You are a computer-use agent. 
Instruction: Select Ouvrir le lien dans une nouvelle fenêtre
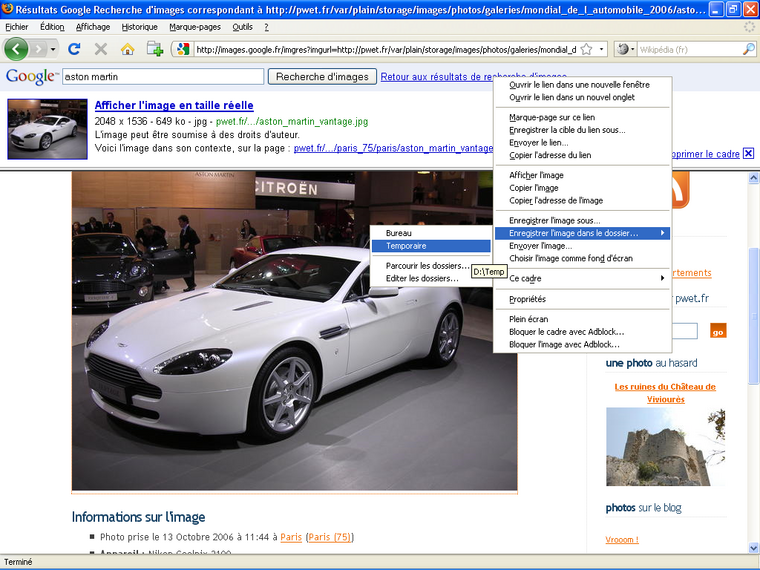tap(582, 85)
